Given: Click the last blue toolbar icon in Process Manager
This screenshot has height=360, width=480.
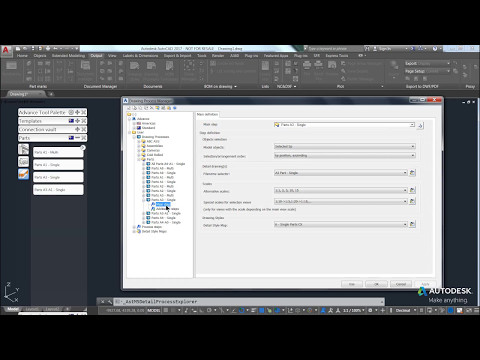Looking at the screenshot, I should pyautogui.click(x=175, y=108).
